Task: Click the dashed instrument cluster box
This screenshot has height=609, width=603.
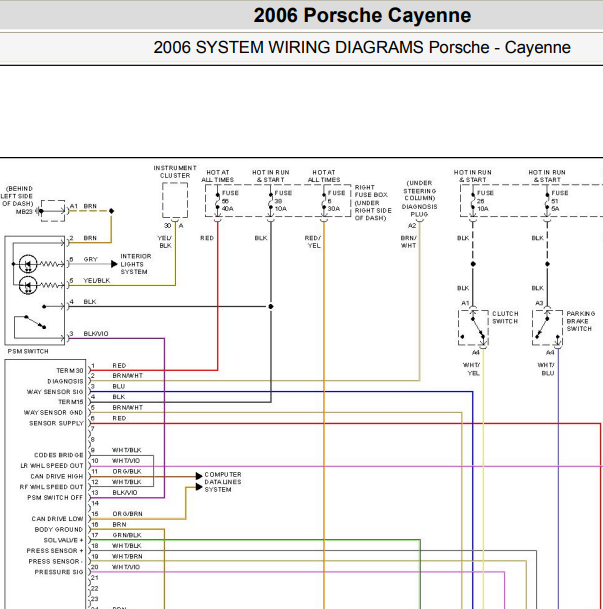Action: pos(175,200)
